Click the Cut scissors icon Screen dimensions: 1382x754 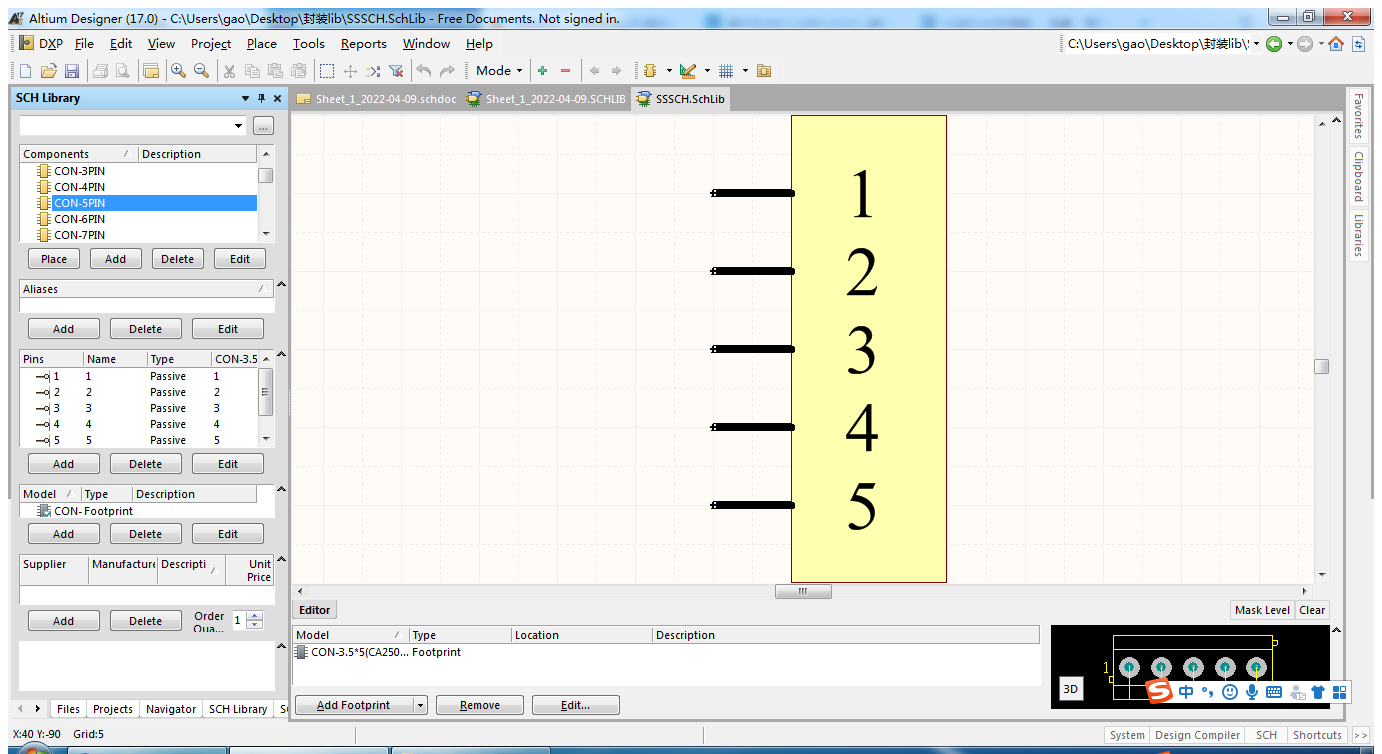point(229,71)
